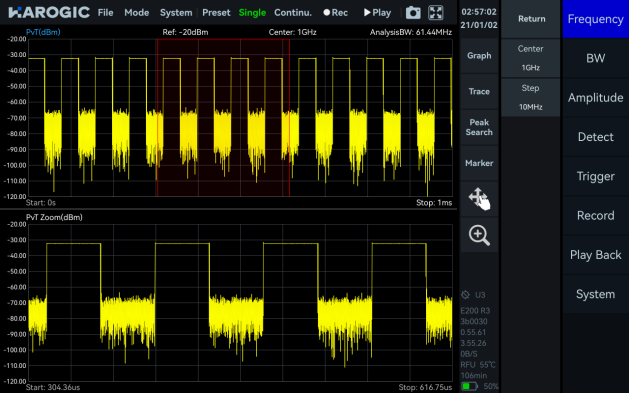The width and height of the screenshot is (629, 393).
Task: Open the System menu in top bar
Action: 176,13
